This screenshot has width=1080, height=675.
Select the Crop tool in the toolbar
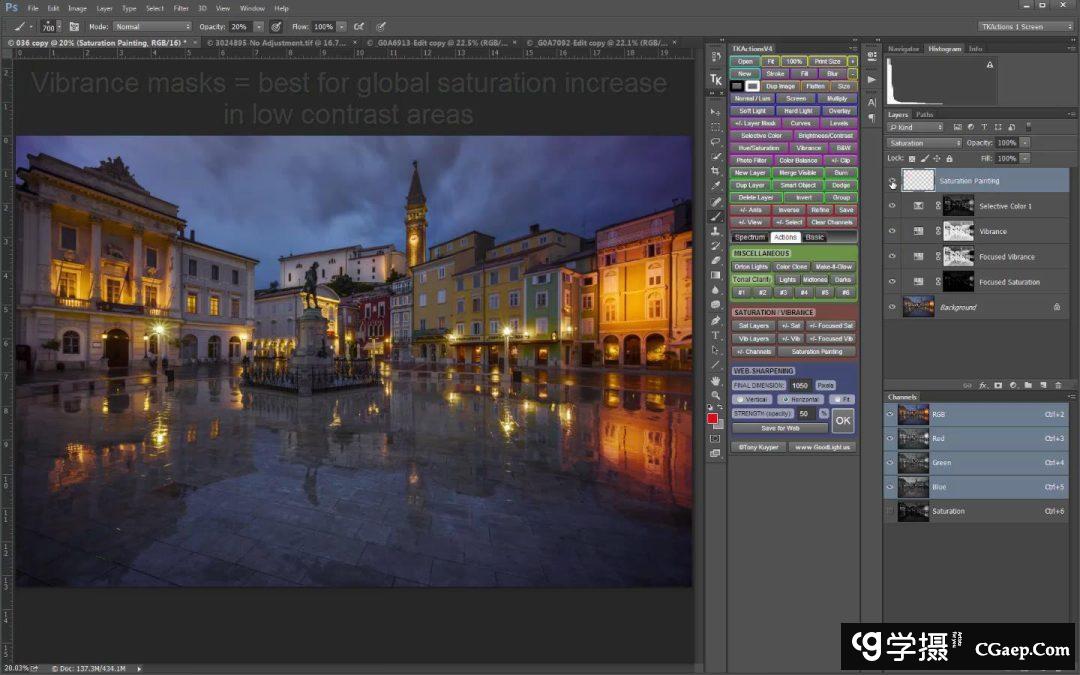click(716, 171)
